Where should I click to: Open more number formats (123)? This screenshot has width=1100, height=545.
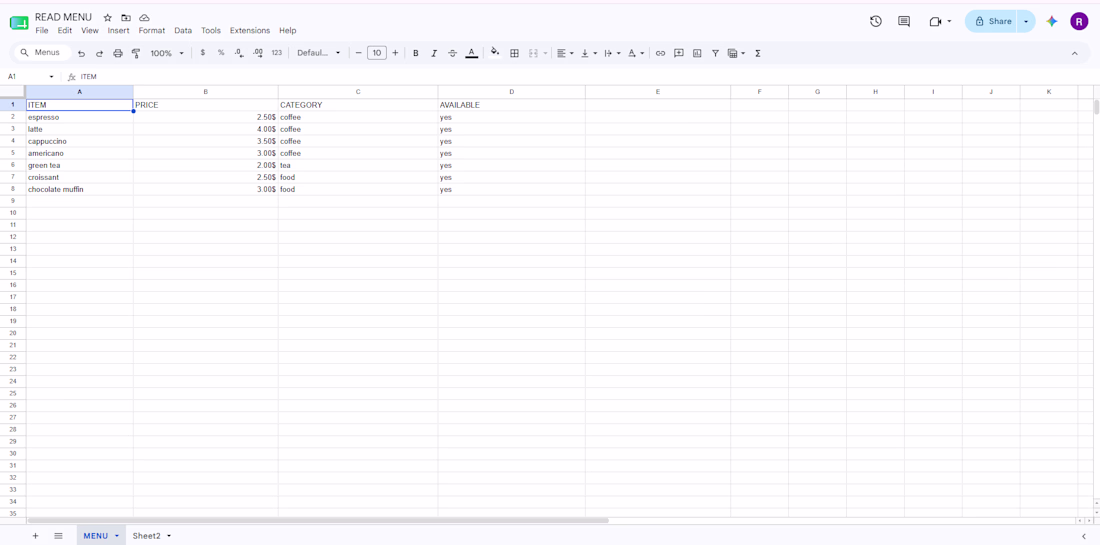pos(276,53)
